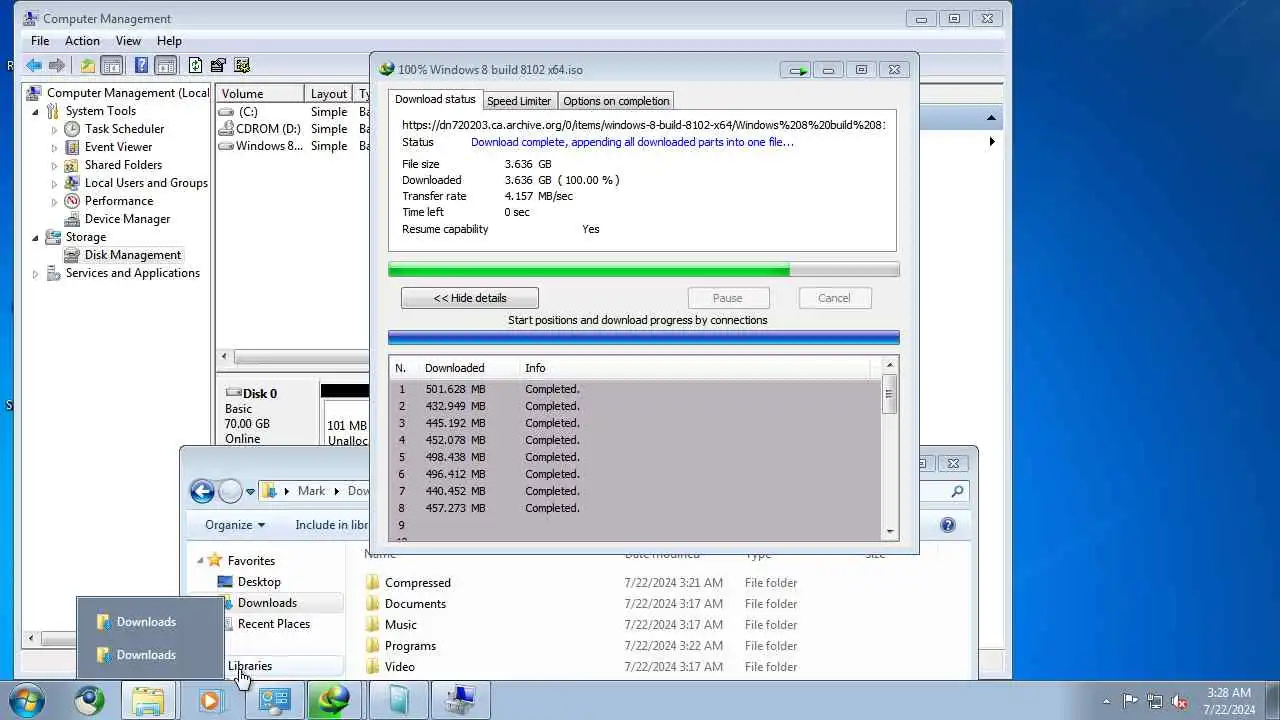Click the green download progress bar
The height and width of the screenshot is (720, 1280).
(x=644, y=270)
